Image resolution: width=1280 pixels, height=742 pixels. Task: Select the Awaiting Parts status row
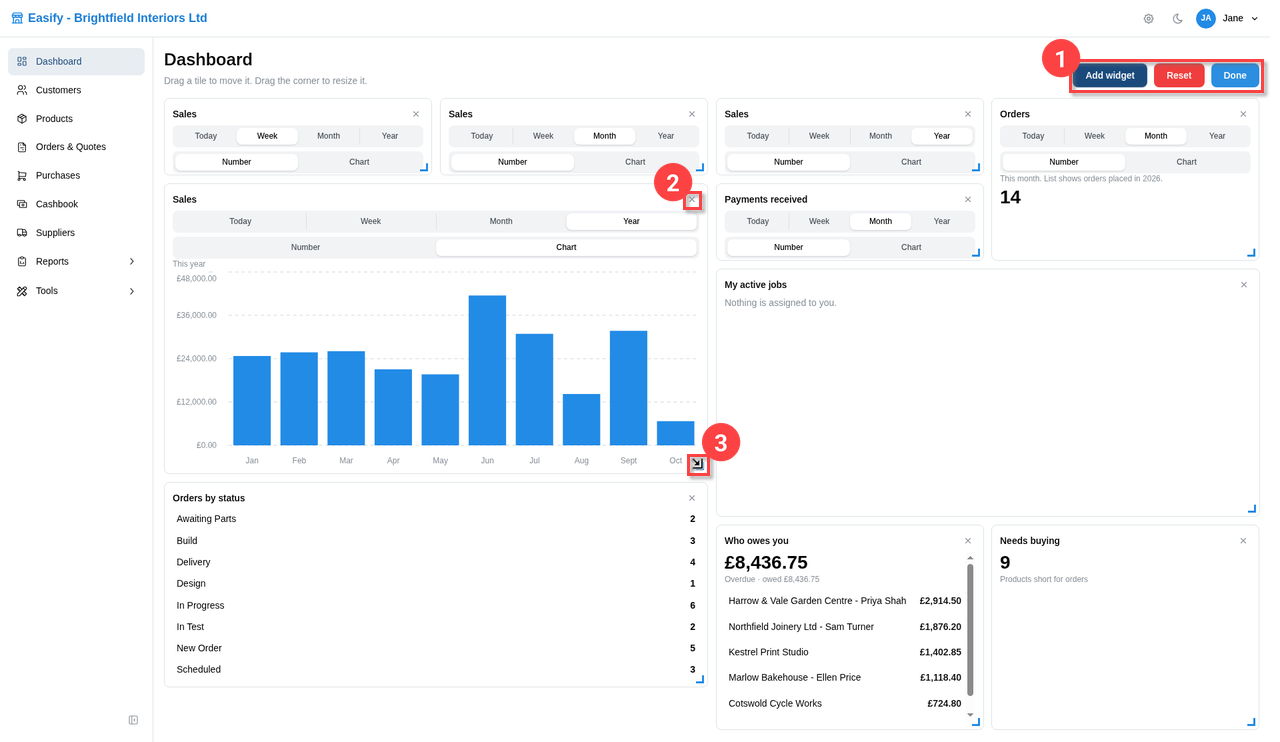[x=436, y=519]
